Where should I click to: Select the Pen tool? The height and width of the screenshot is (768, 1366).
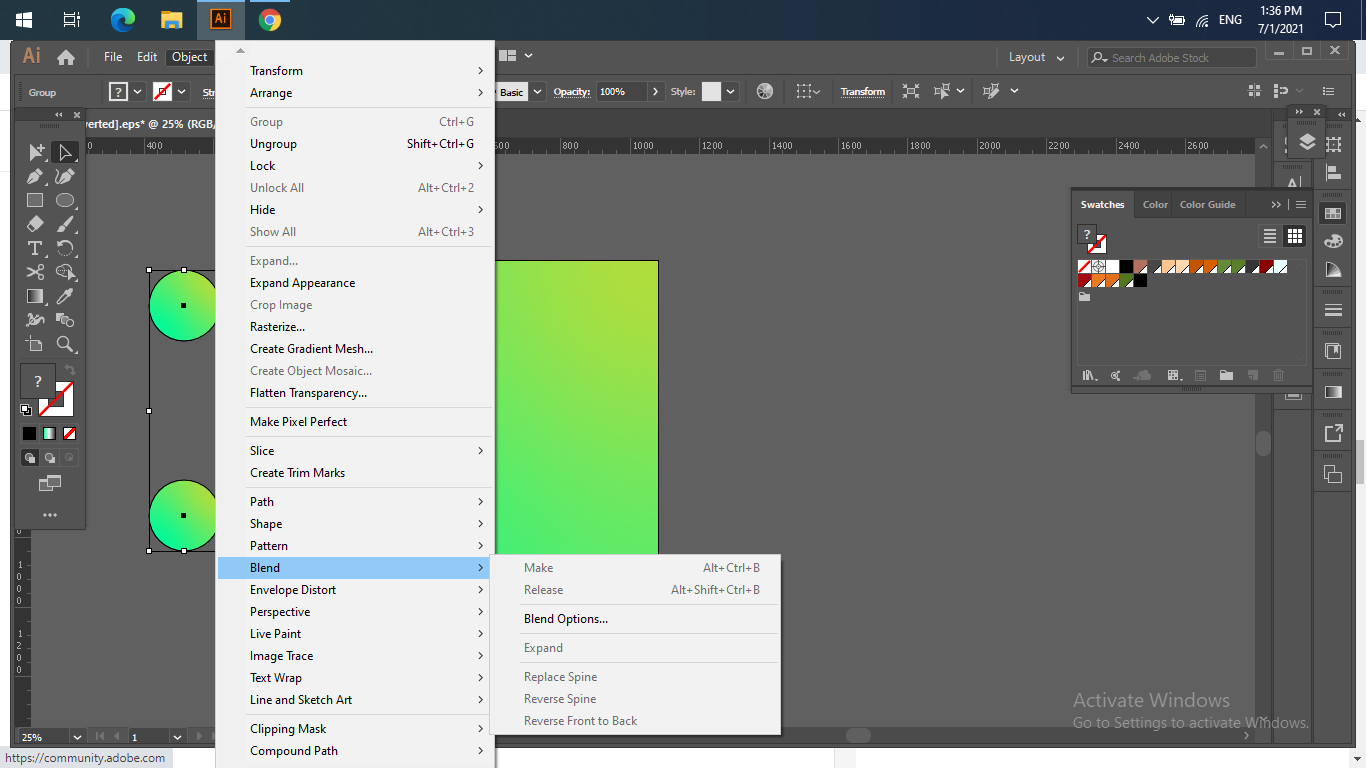point(36,177)
